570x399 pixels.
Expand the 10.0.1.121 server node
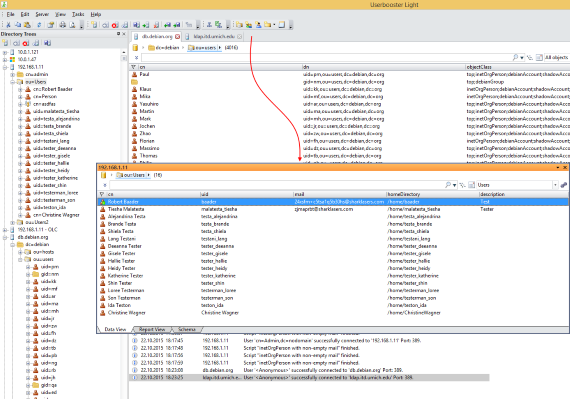(5, 52)
